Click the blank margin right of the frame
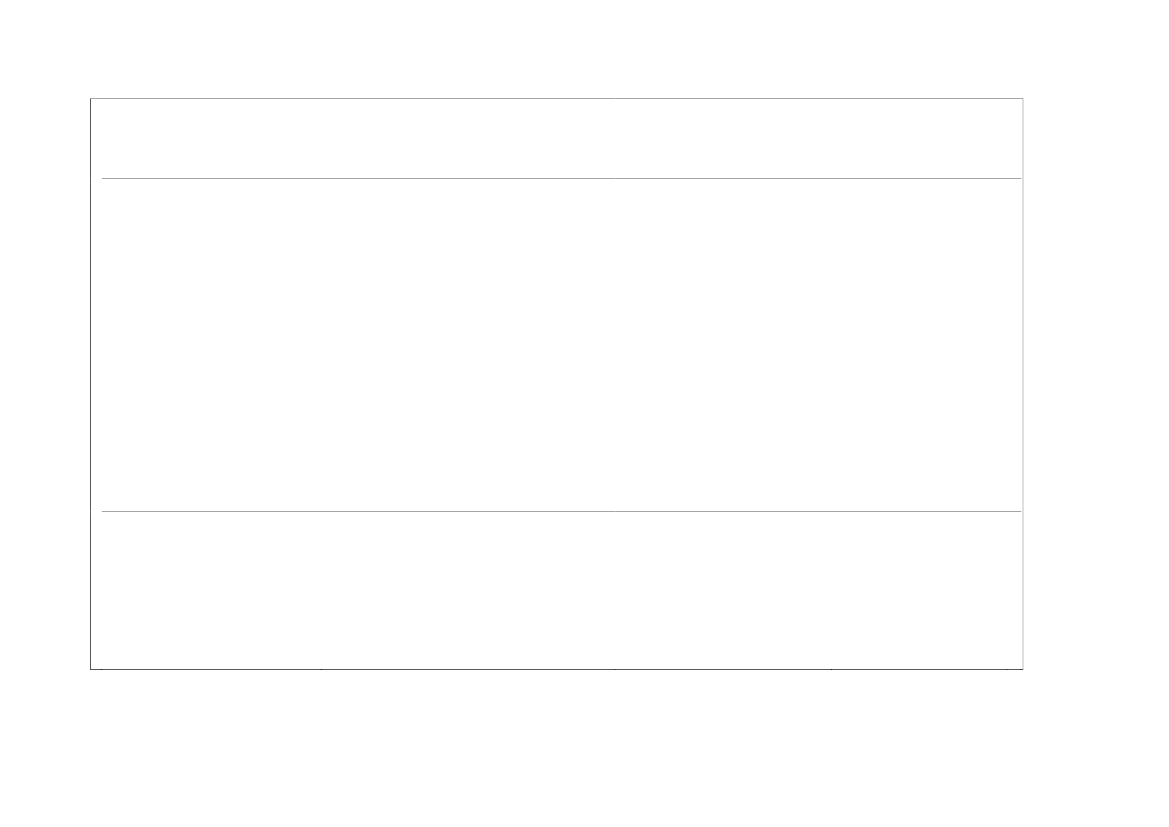The image size is (1169, 827). tap(1096, 383)
